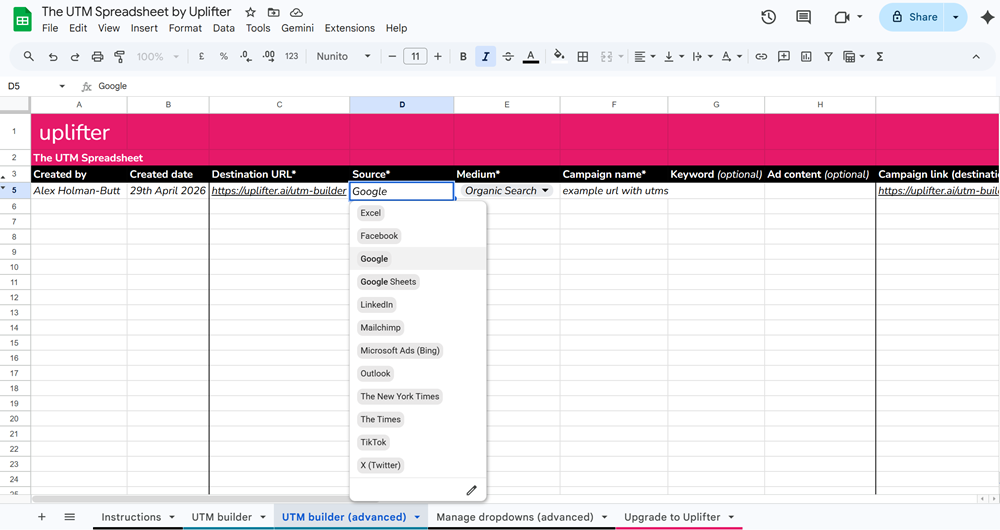Screen dimensions: 1000x530
Task: Select column D header
Action: click(x=402, y=105)
